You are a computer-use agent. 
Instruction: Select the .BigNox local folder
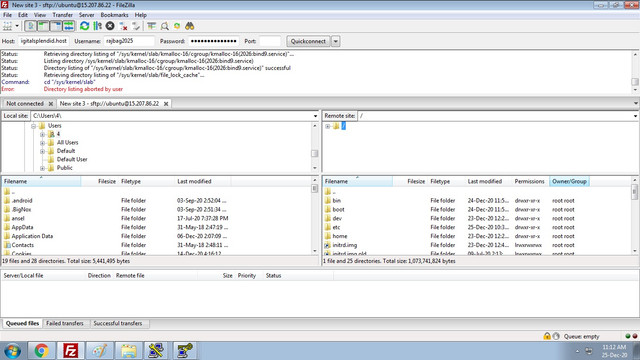[21, 210]
